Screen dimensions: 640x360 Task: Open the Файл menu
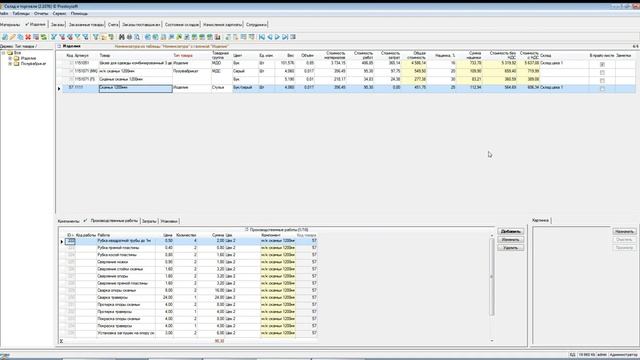click(x=4, y=13)
